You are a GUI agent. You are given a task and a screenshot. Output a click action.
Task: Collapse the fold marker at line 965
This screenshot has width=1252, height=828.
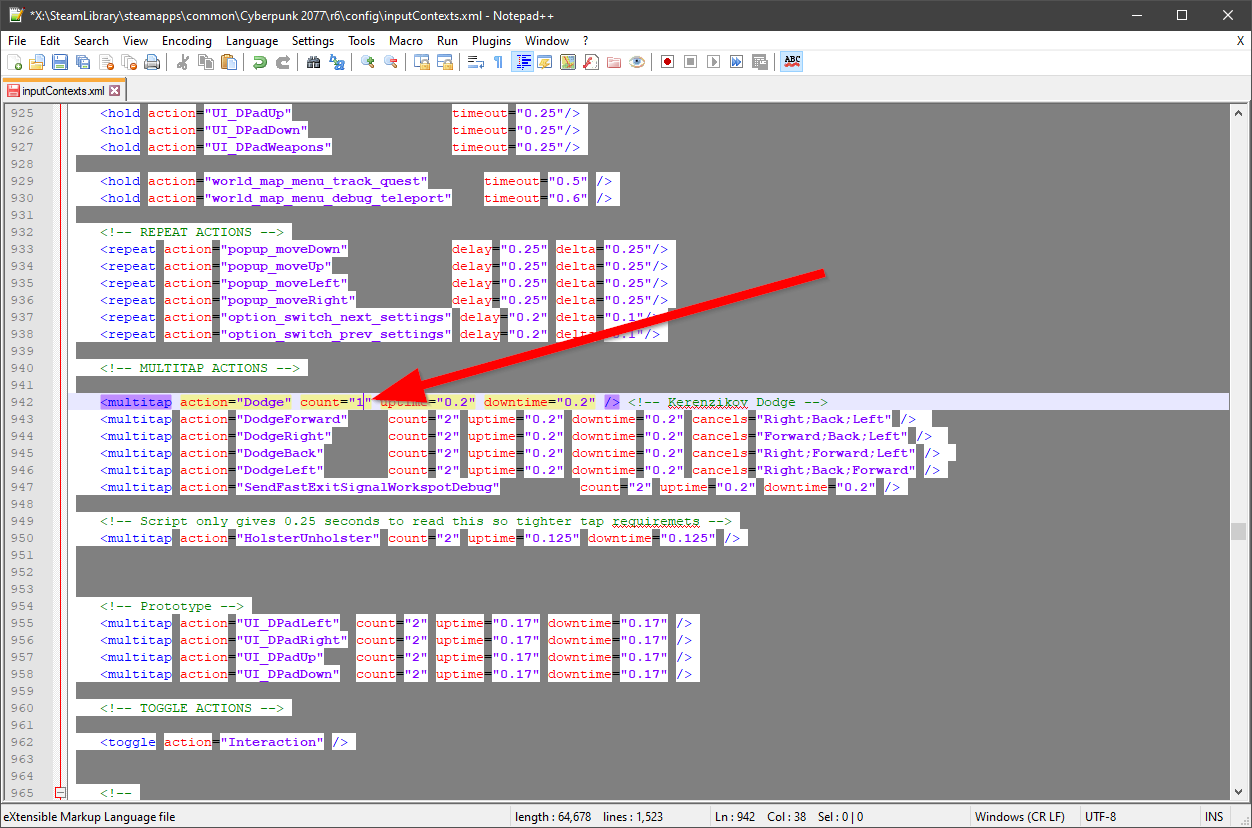coord(60,793)
